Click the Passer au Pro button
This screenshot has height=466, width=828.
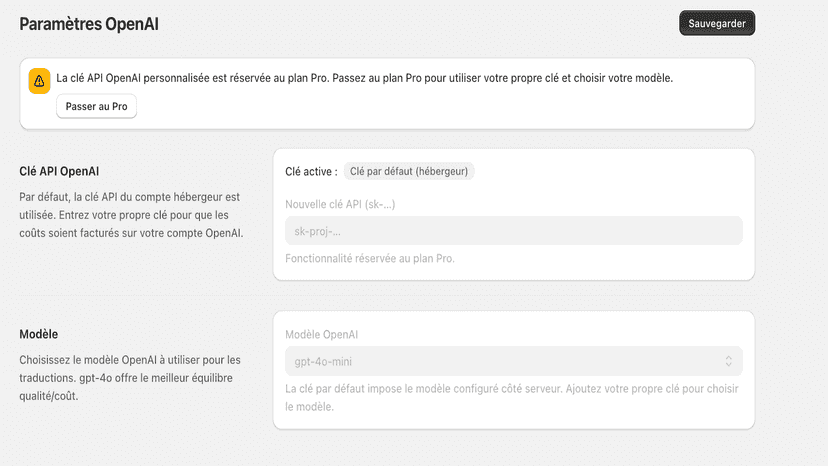pos(96,106)
